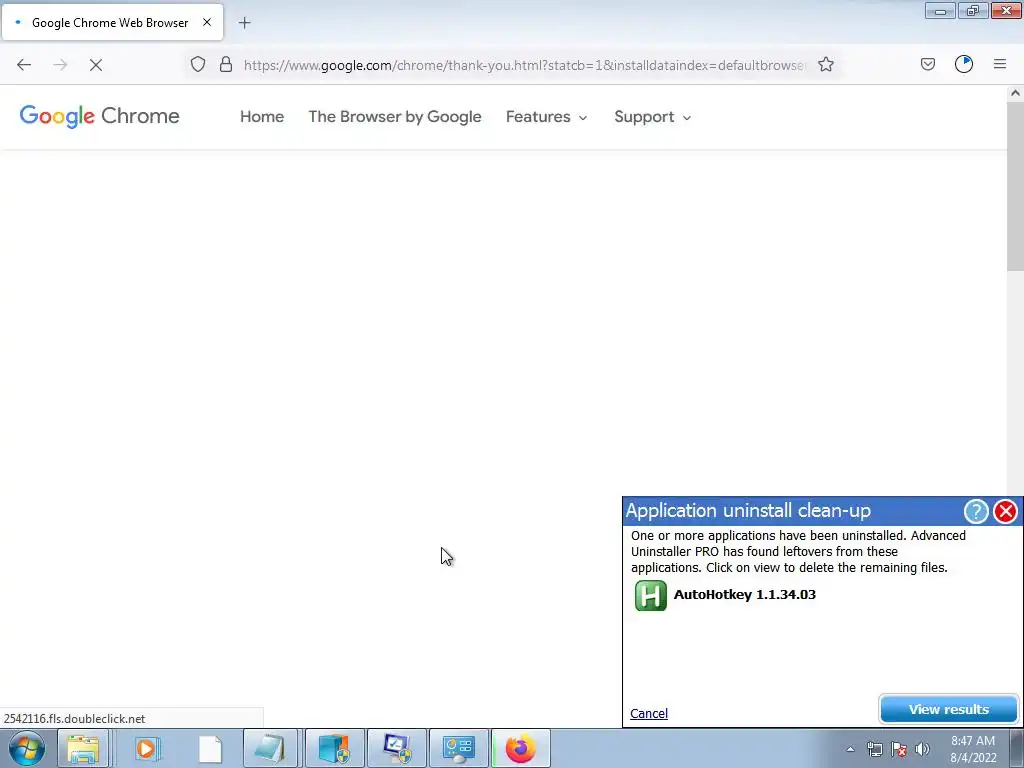Screen dimensions: 1024x768
Task: Click the blank document taskbar icon
Action: pos(210,748)
